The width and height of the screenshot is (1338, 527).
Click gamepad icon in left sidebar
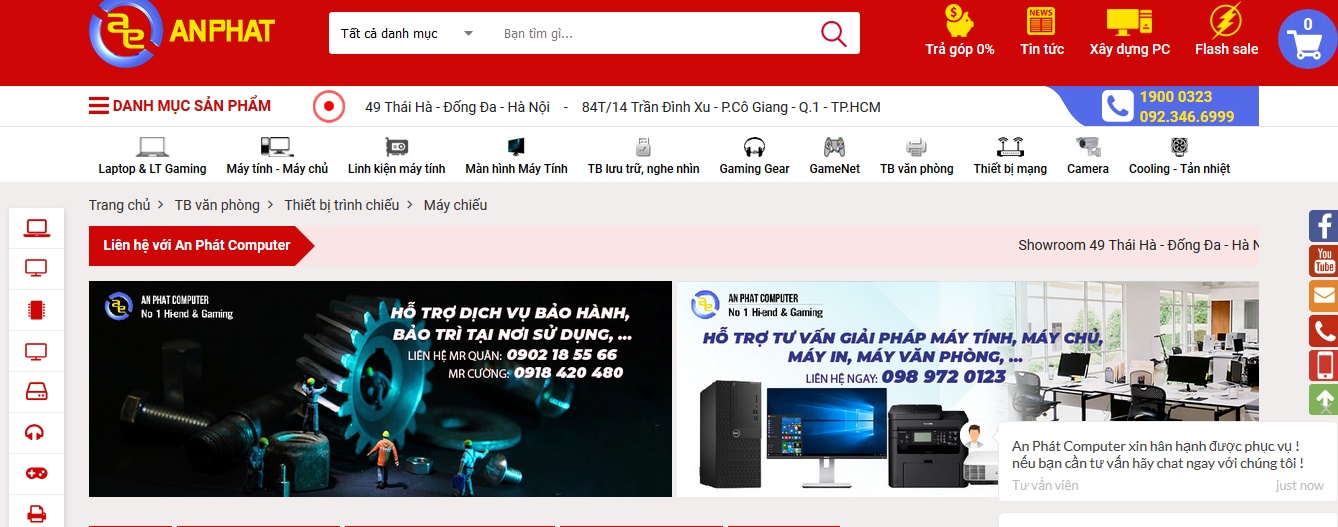37,473
